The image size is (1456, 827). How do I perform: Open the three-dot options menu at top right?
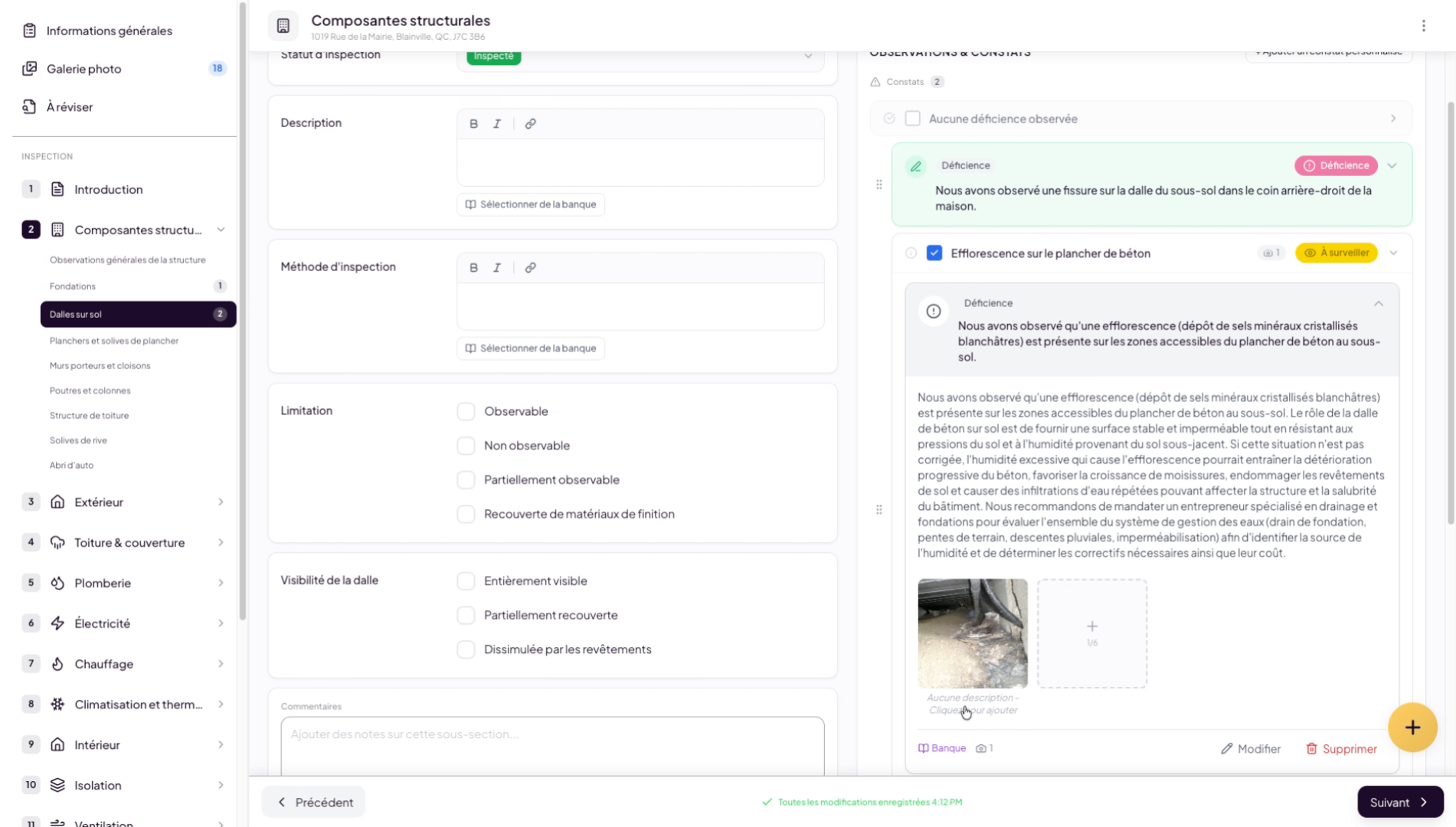tap(1424, 26)
